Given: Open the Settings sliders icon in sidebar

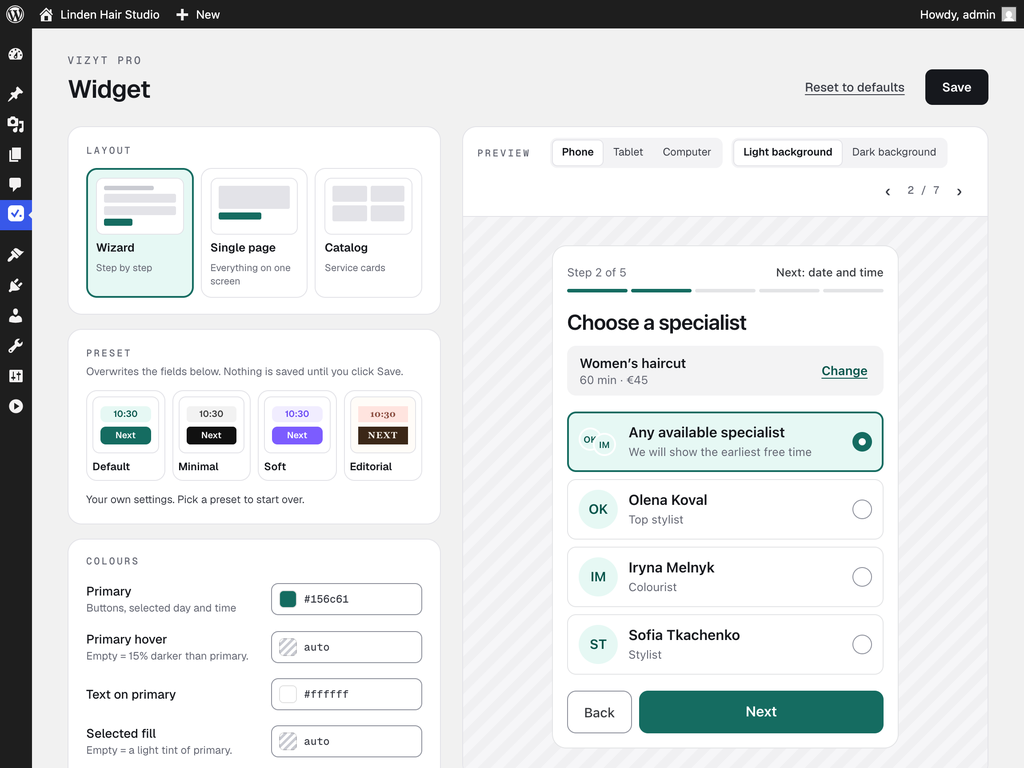Looking at the screenshot, I should pos(16,376).
